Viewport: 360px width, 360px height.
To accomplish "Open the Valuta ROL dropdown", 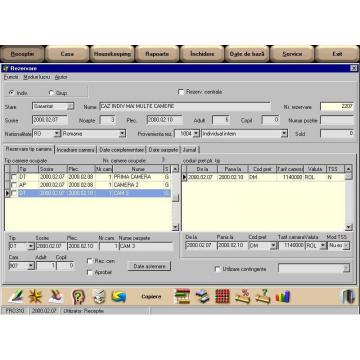I will click(323, 246).
